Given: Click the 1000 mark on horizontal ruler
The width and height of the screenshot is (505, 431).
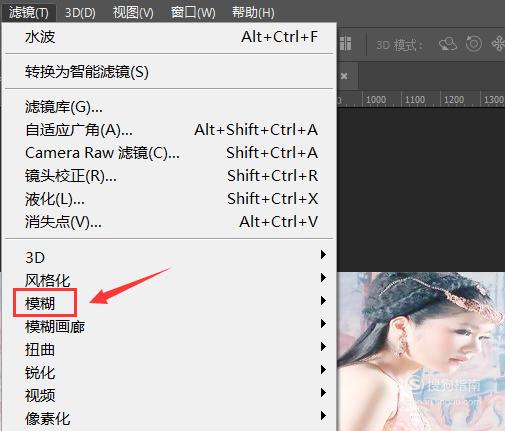Looking at the screenshot, I should 376,100.
